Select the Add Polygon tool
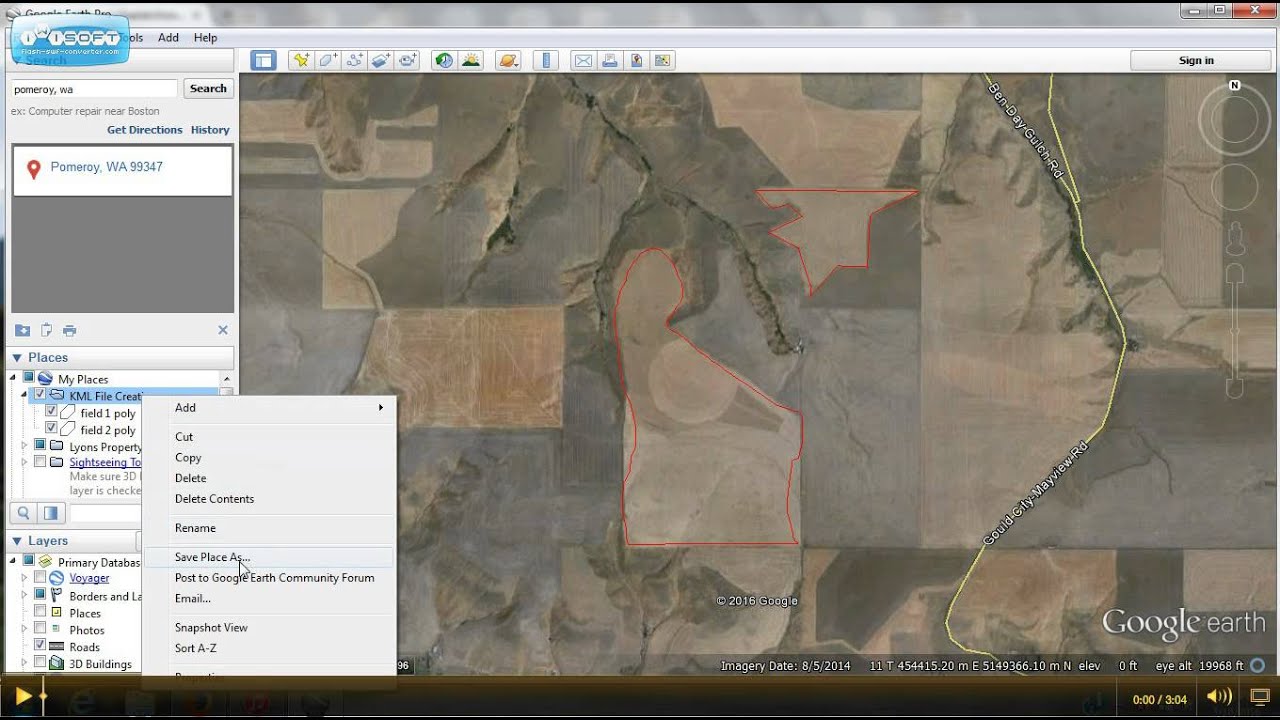 click(327, 60)
